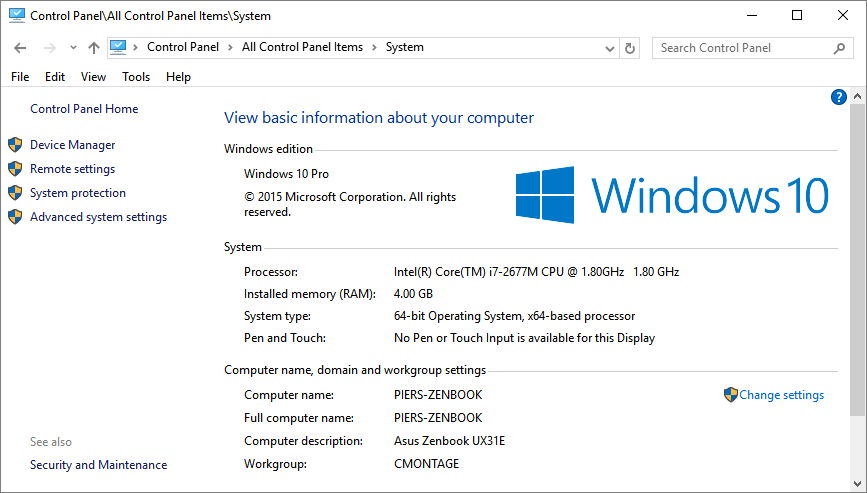Close the System window
867x493 pixels.
click(843, 15)
